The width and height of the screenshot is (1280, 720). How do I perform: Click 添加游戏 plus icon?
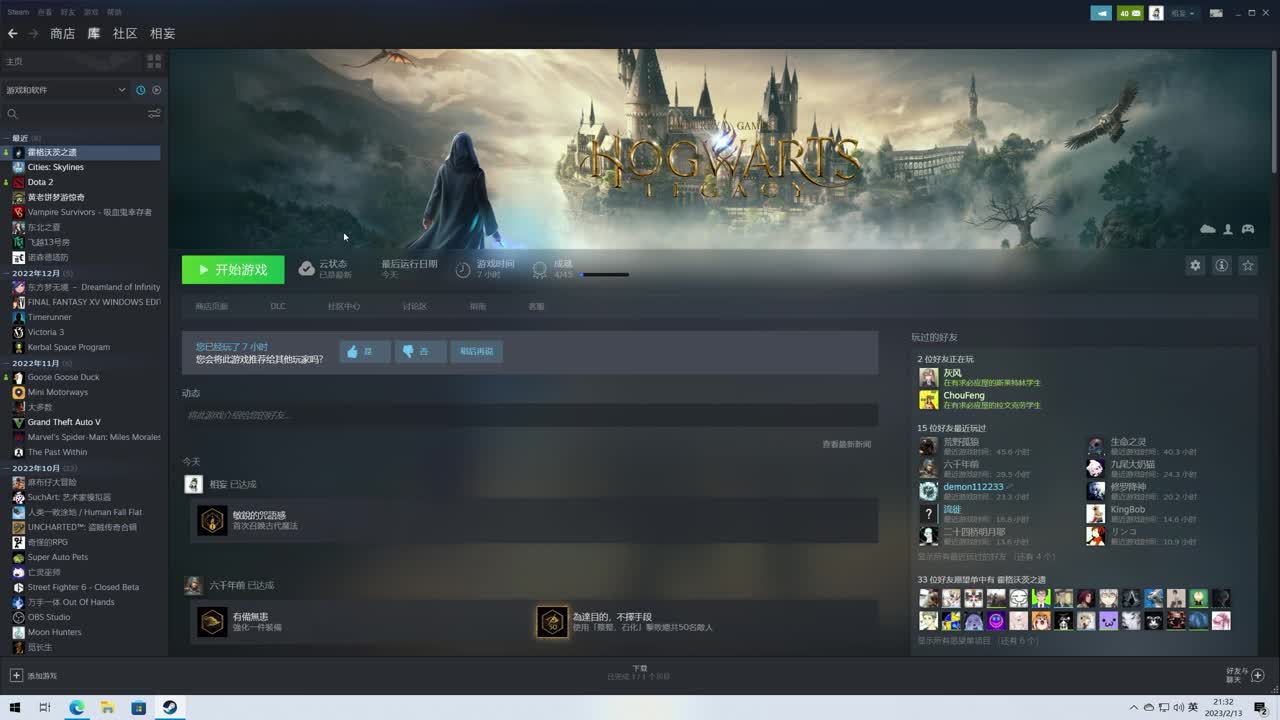(16, 676)
